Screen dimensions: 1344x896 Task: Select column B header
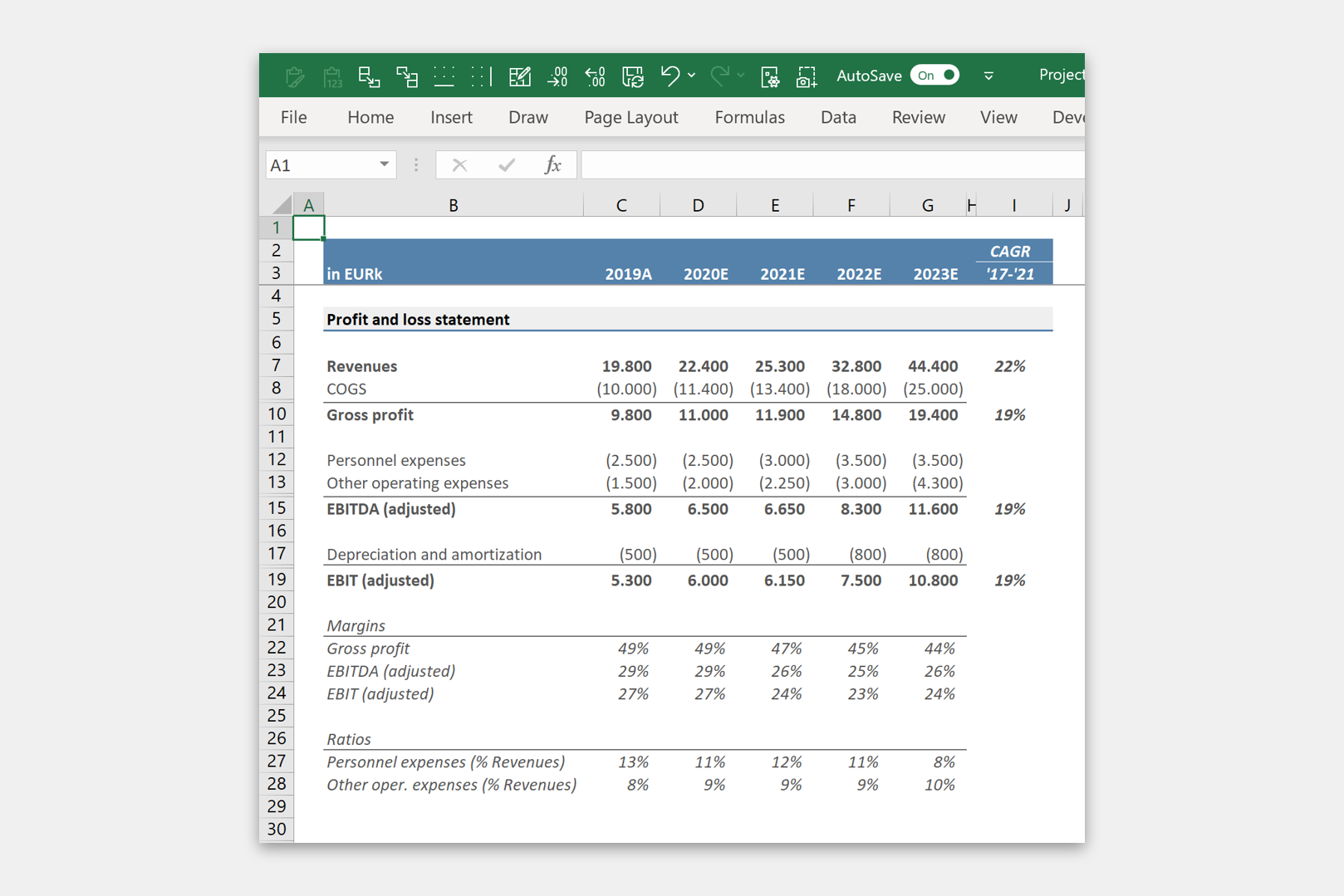pos(454,205)
